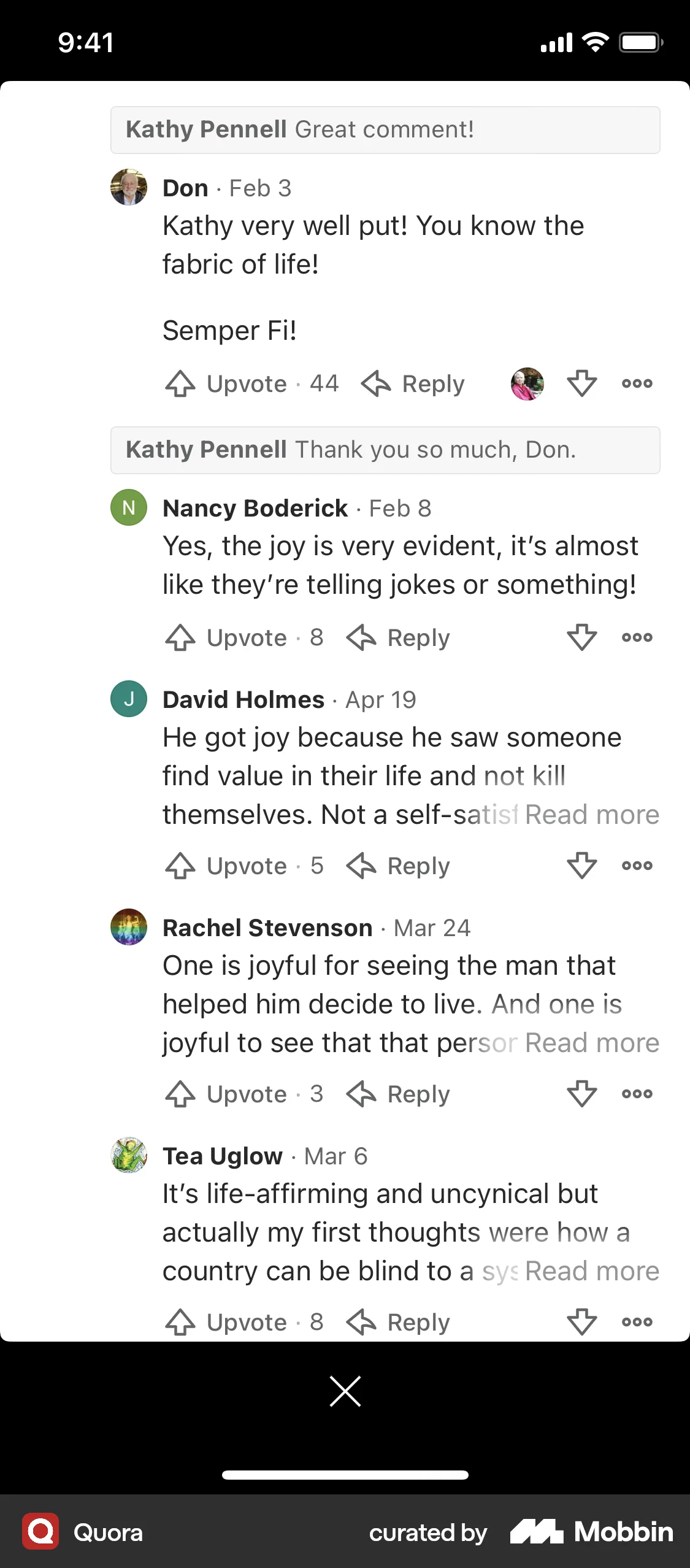
Task: Downvote Rachel Stevenson's comment
Action: pyautogui.click(x=581, y=1094)
